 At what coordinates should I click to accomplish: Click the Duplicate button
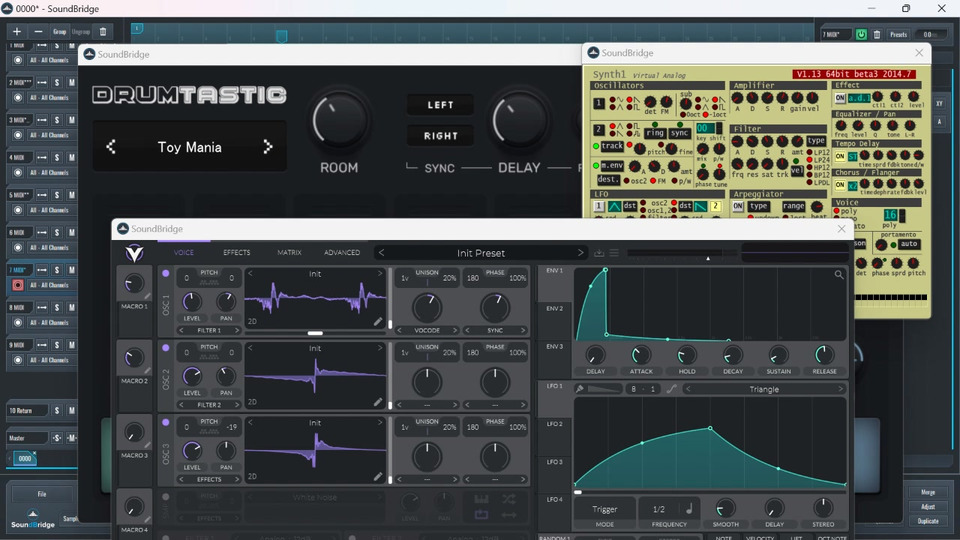[x=928, y=521]
